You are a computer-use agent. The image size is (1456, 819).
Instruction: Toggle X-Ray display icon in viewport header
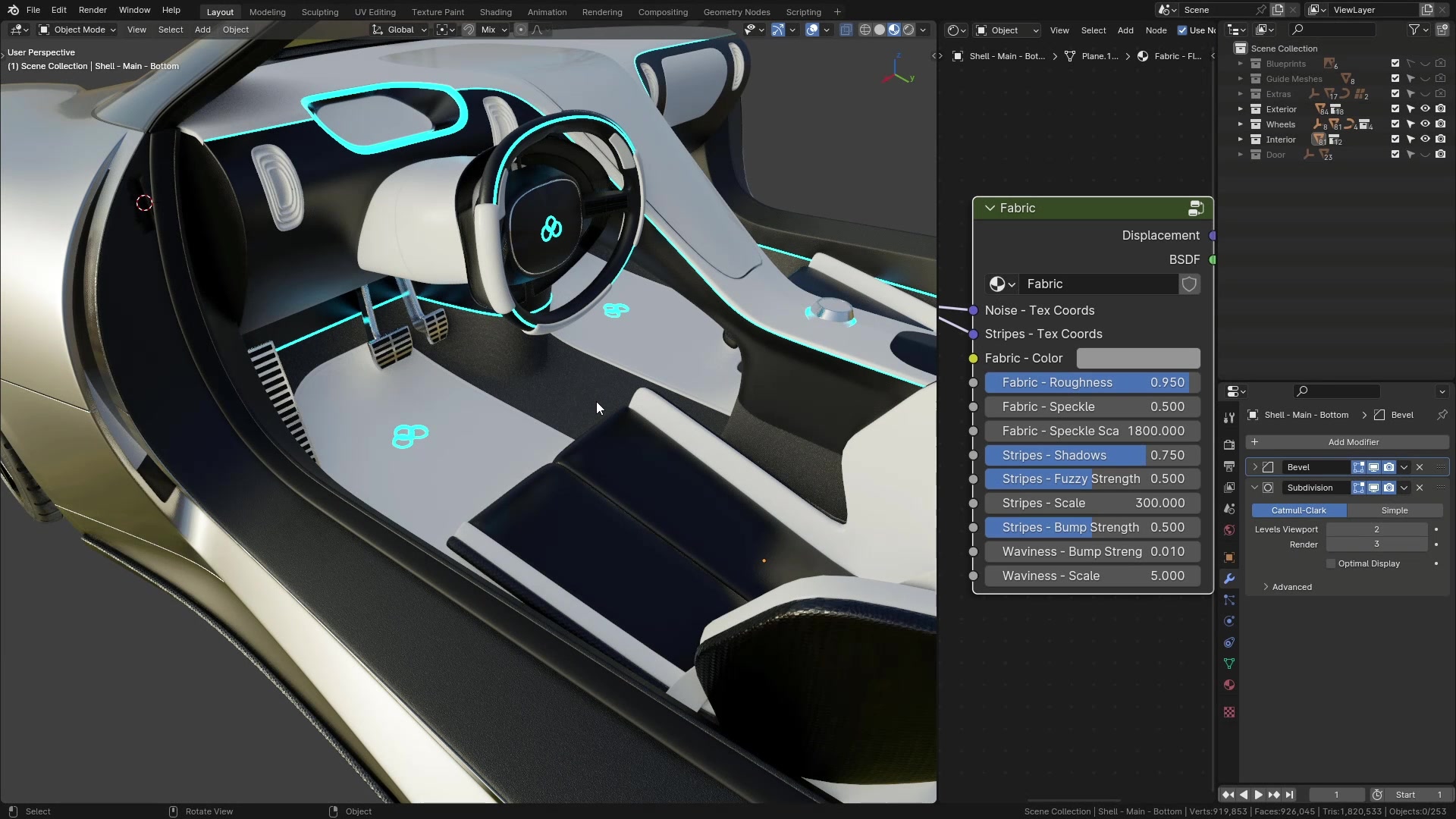(846, 30)
